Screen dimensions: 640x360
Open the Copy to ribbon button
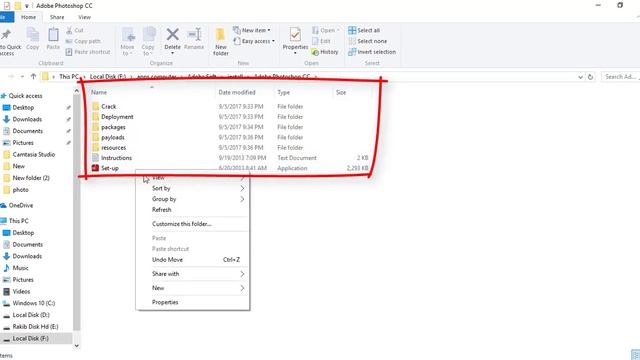[148, 41]
